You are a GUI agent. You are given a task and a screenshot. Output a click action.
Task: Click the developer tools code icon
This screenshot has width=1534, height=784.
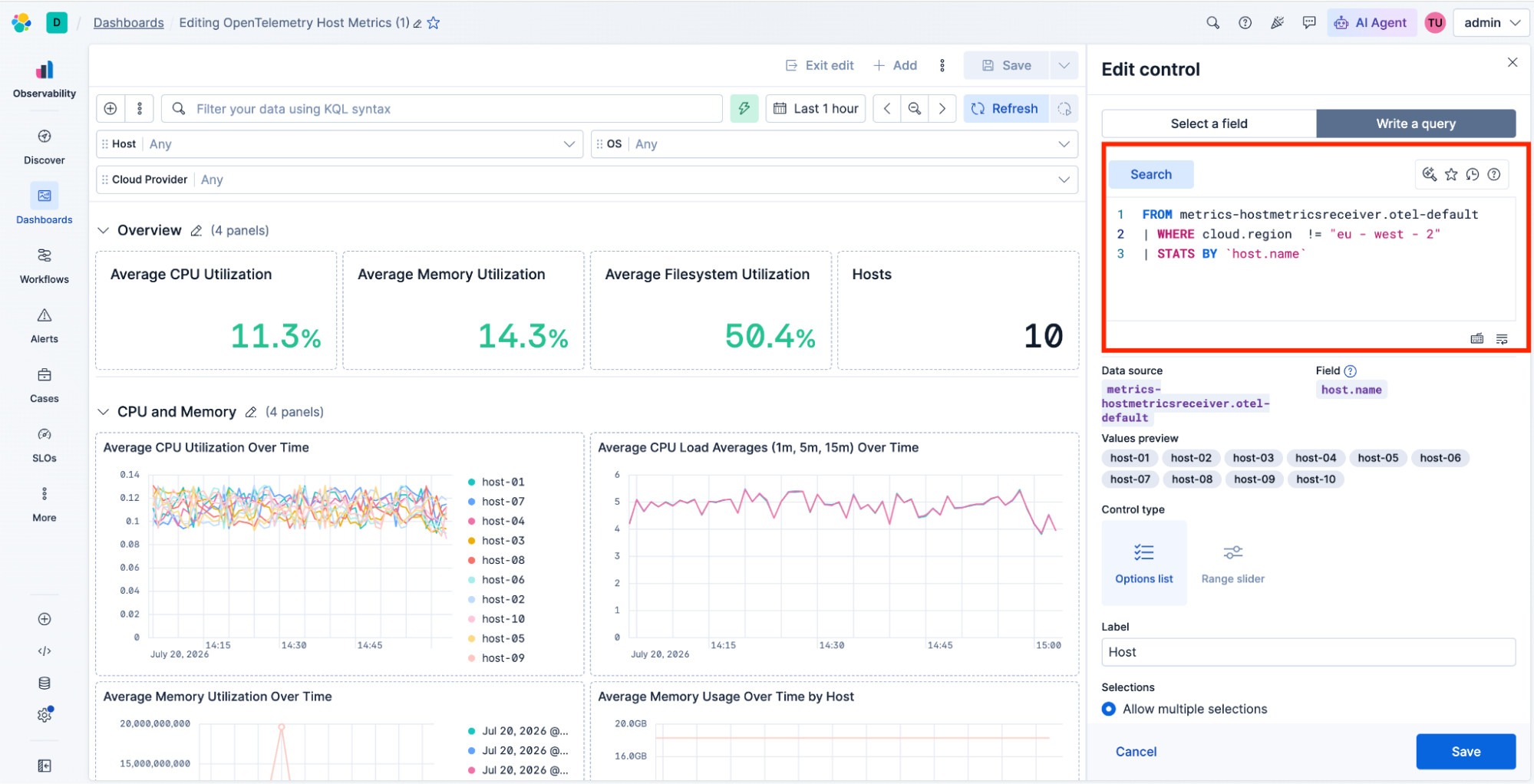(45, 651)
